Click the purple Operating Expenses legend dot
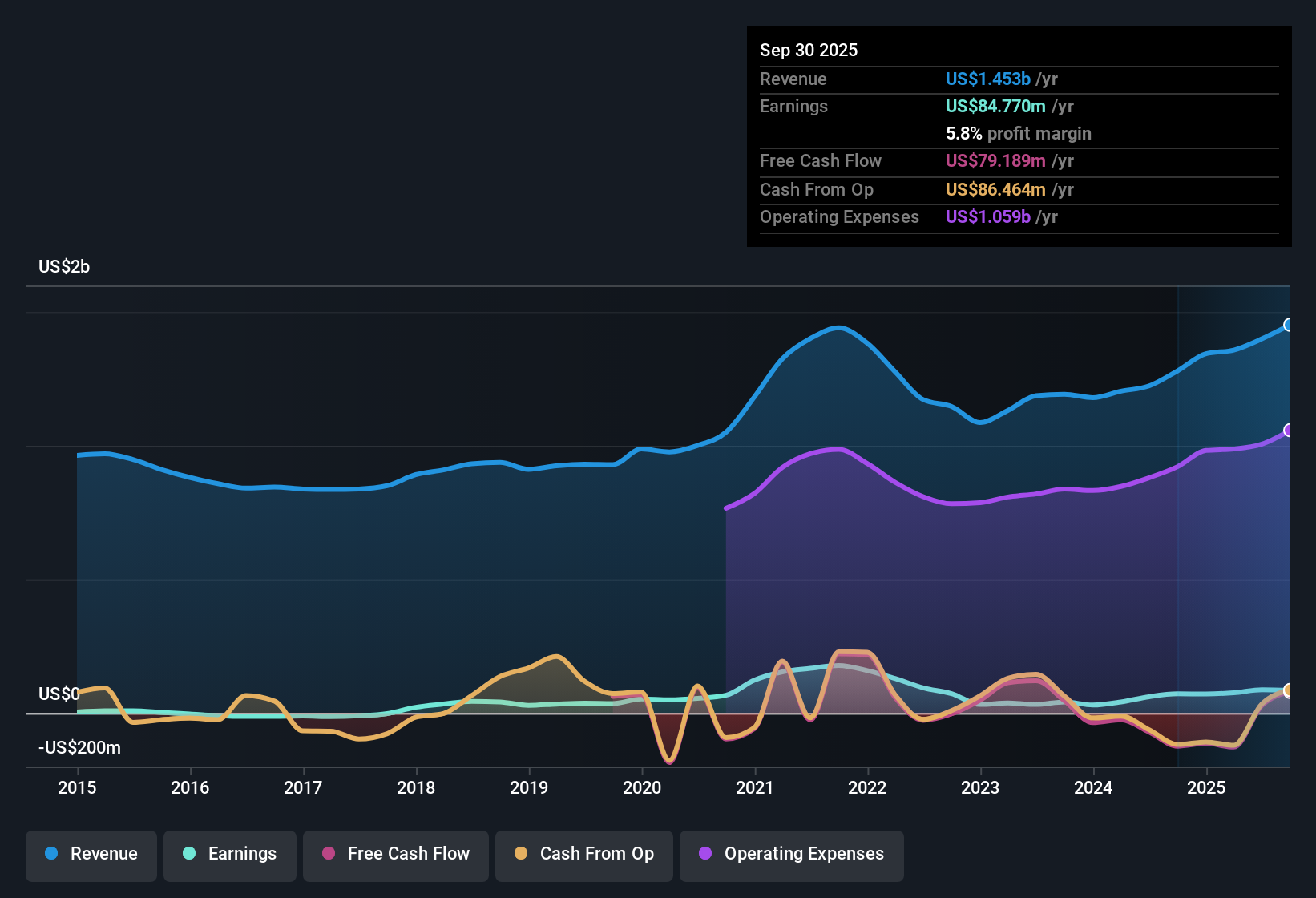The width and height of the screenshot is (1316, 898). 704,854
